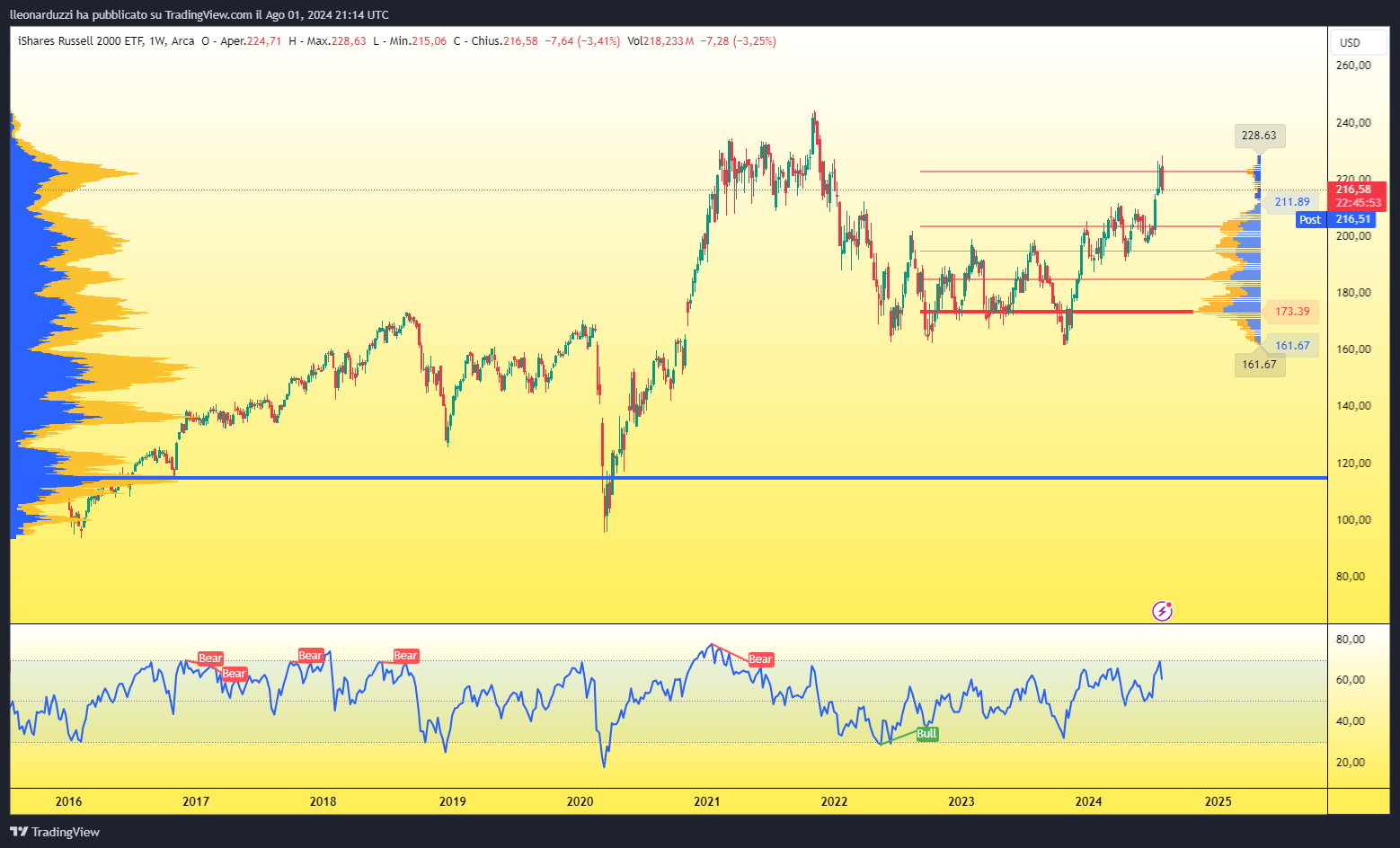Select the thick red horizontal line at 173

[x=1057, y=312]
